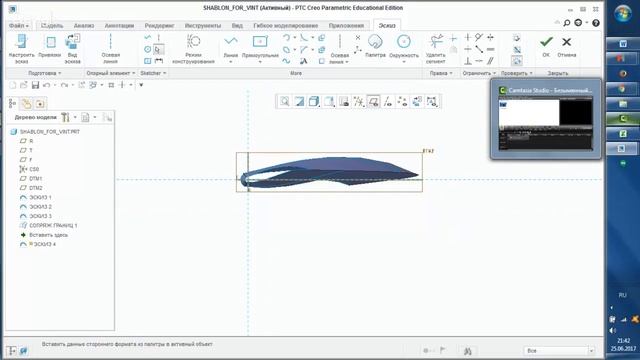
Task: Expand the Ограничить group dropdown
Action: 479,73
